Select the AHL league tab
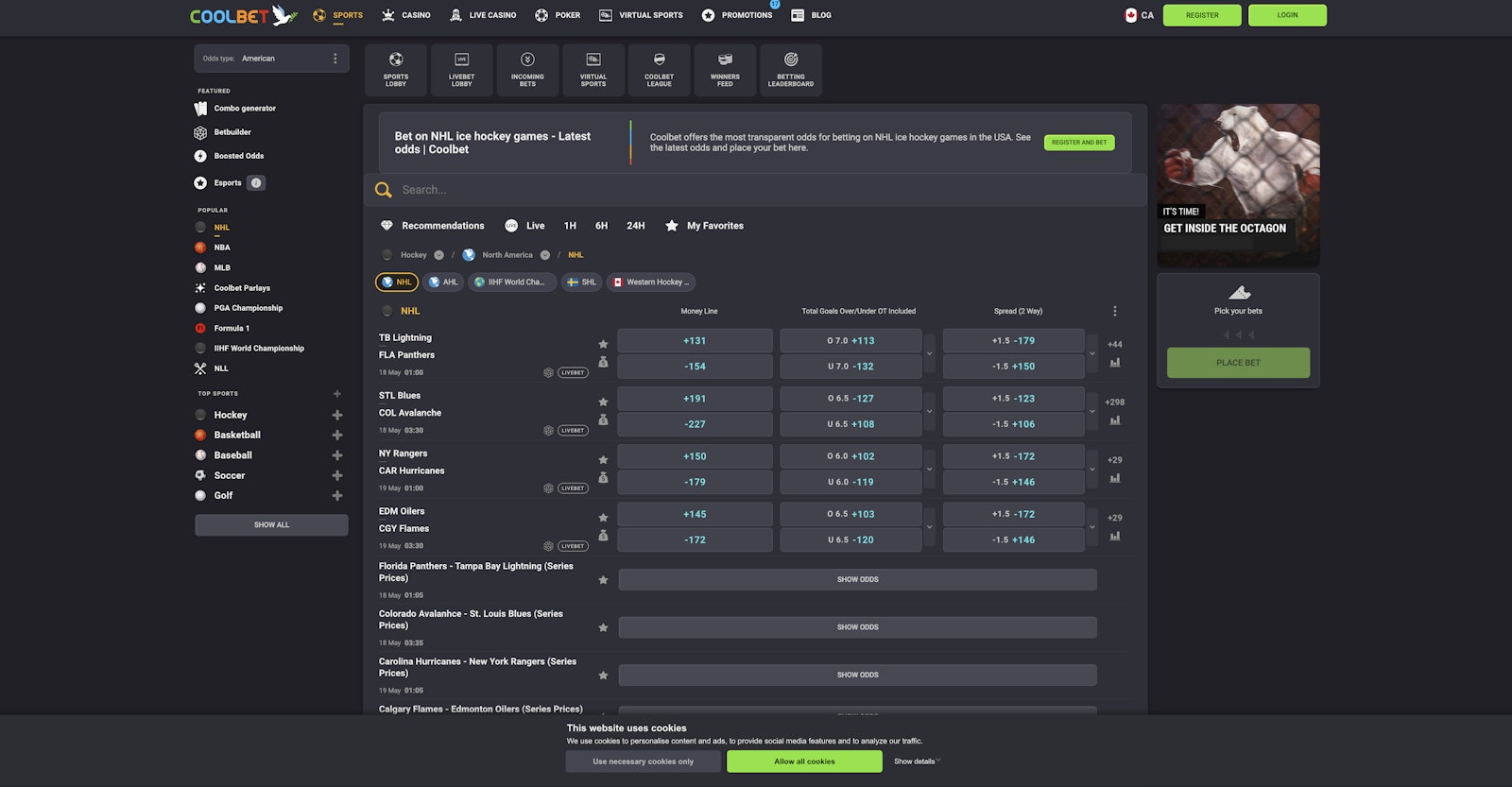The width and height of the screenshot is (1512, 787). (x=443, y=282)
